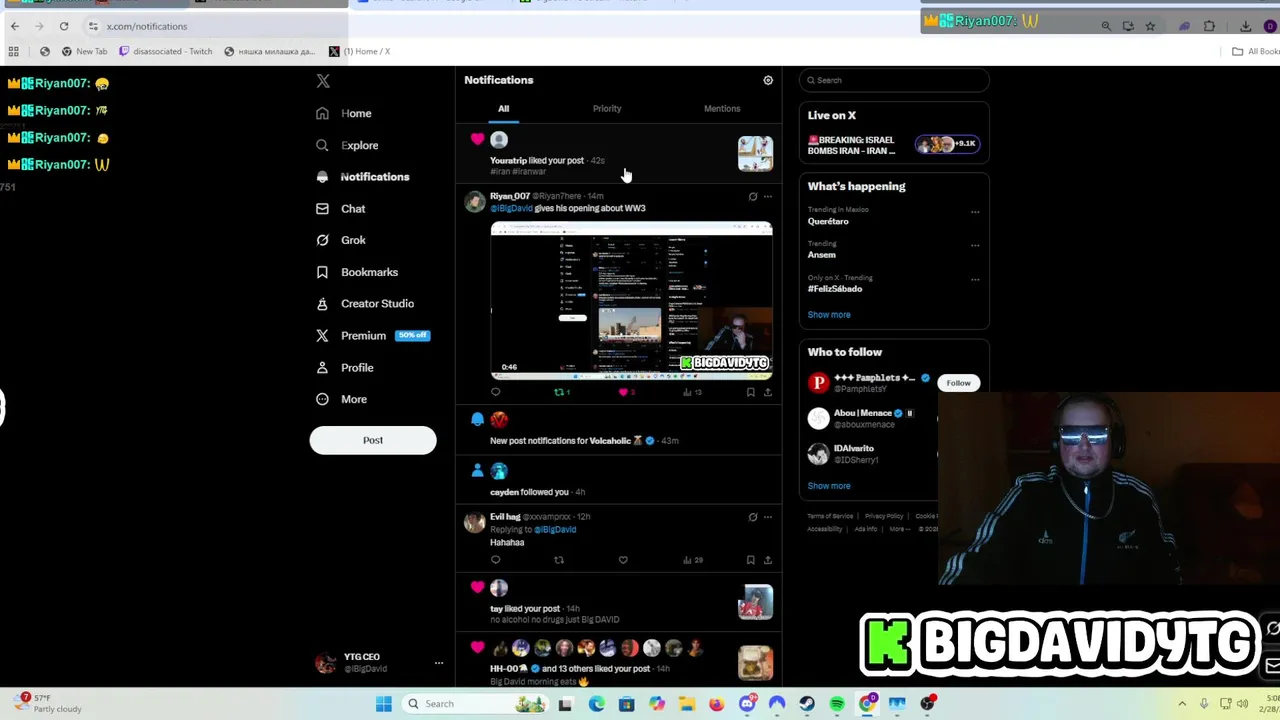
Task: Open Explore in the sidebar
Action: (347, 145)
